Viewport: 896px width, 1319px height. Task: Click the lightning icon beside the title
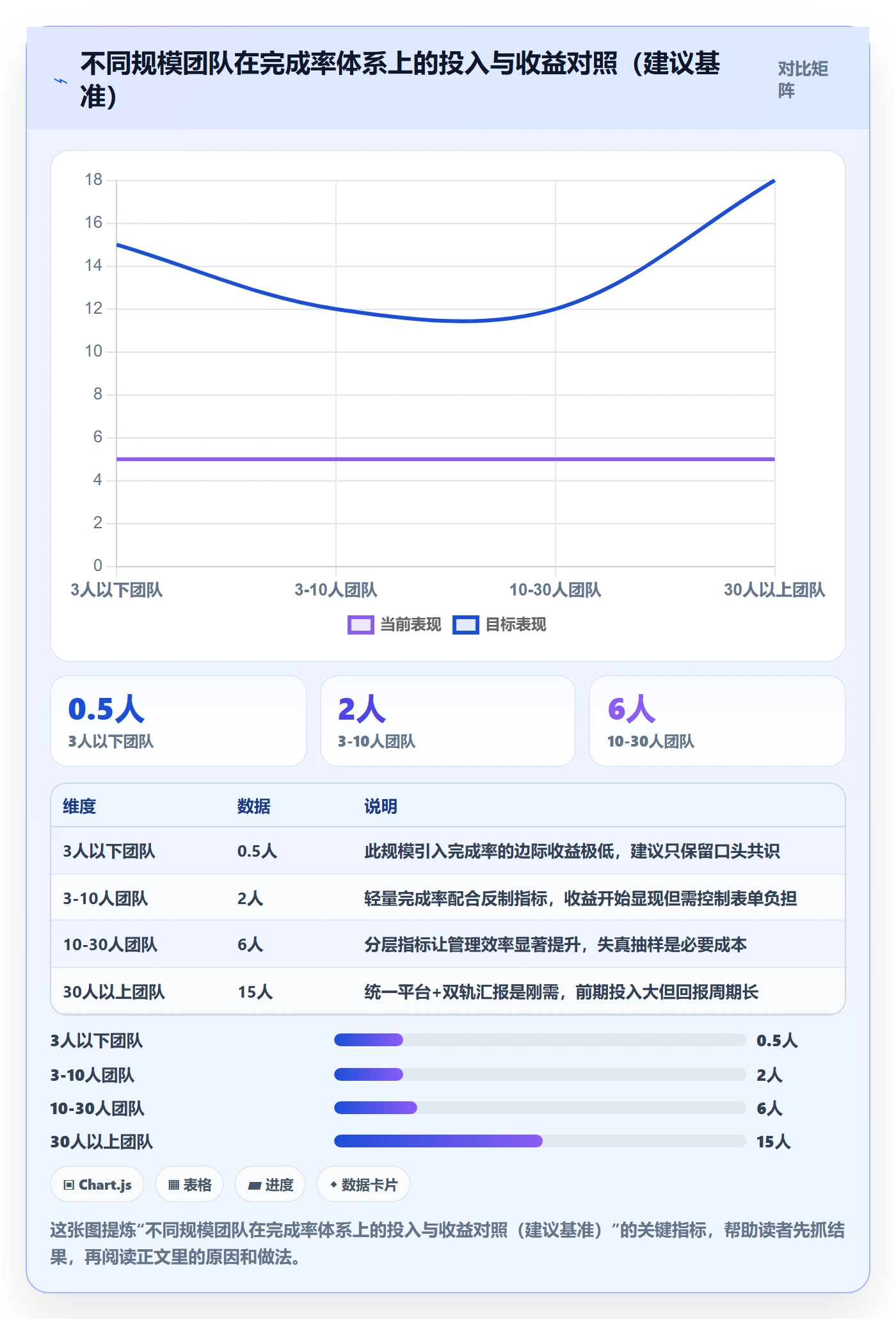(x=61, y=81)
